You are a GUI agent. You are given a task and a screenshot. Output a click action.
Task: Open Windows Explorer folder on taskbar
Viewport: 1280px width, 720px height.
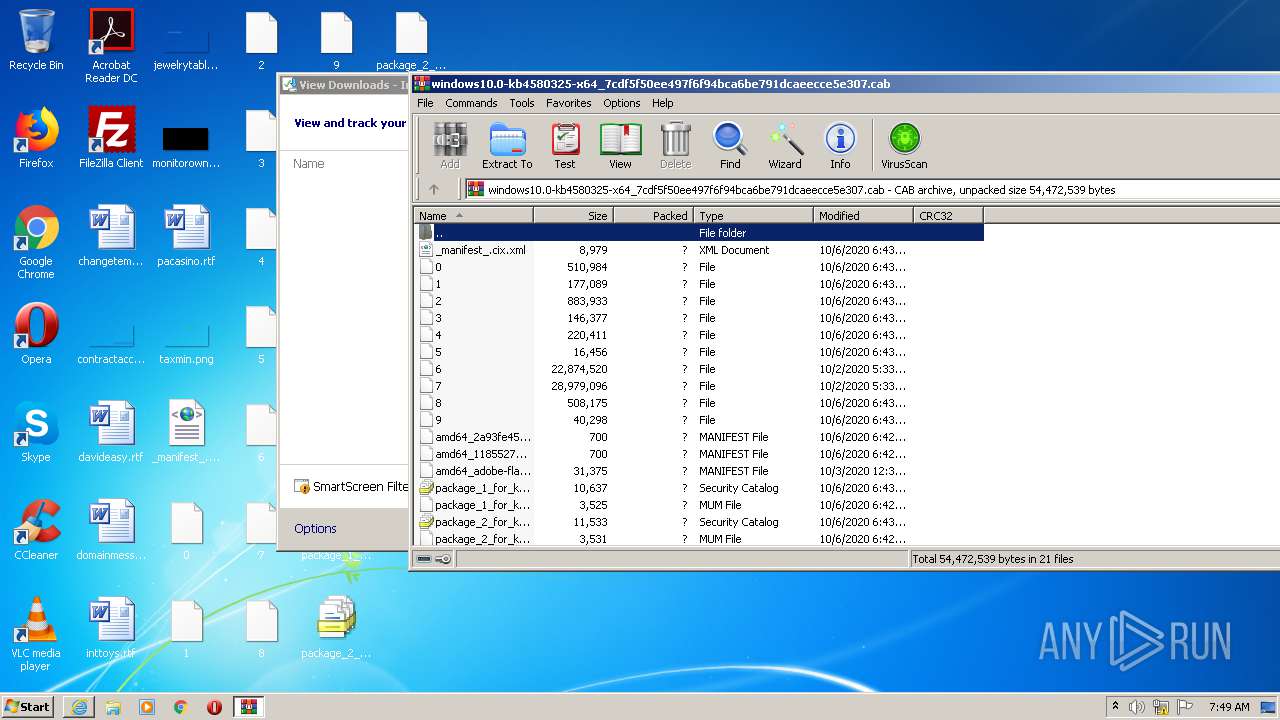[x=113, y=707]
